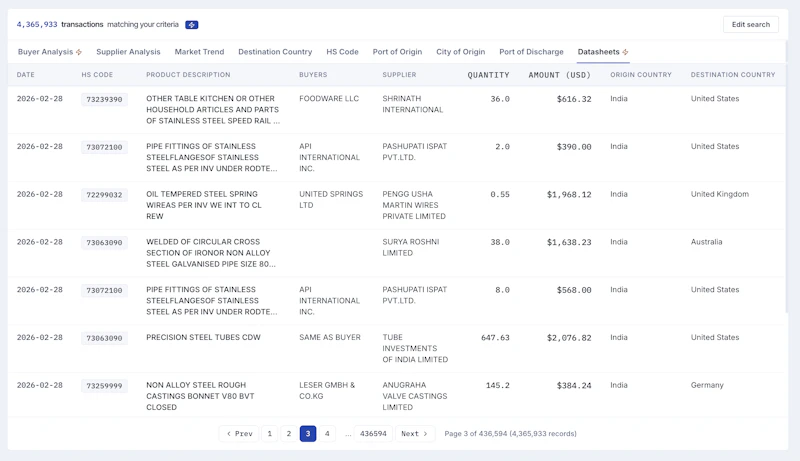
Task: Click the WELDED OF CIRCULAR CROSS SECTION description
Action: 211,253
